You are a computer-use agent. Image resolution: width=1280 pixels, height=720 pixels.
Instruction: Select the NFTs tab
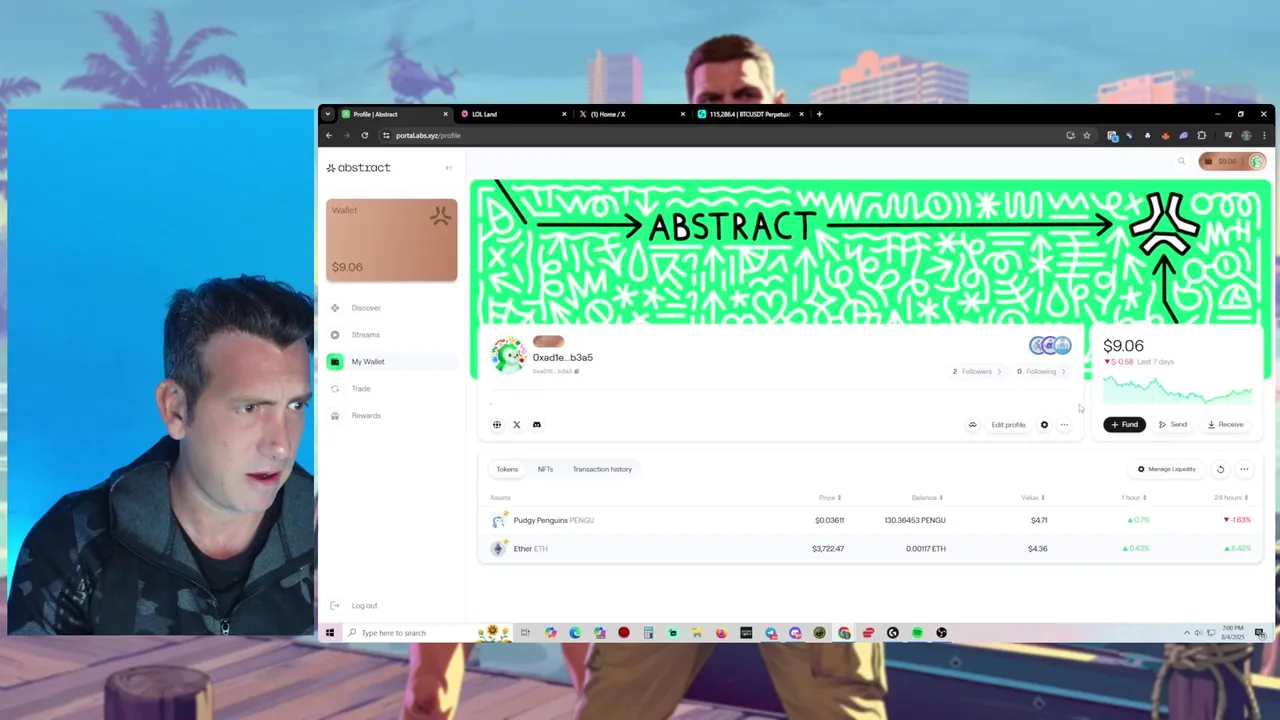click(x=545, y=469)
